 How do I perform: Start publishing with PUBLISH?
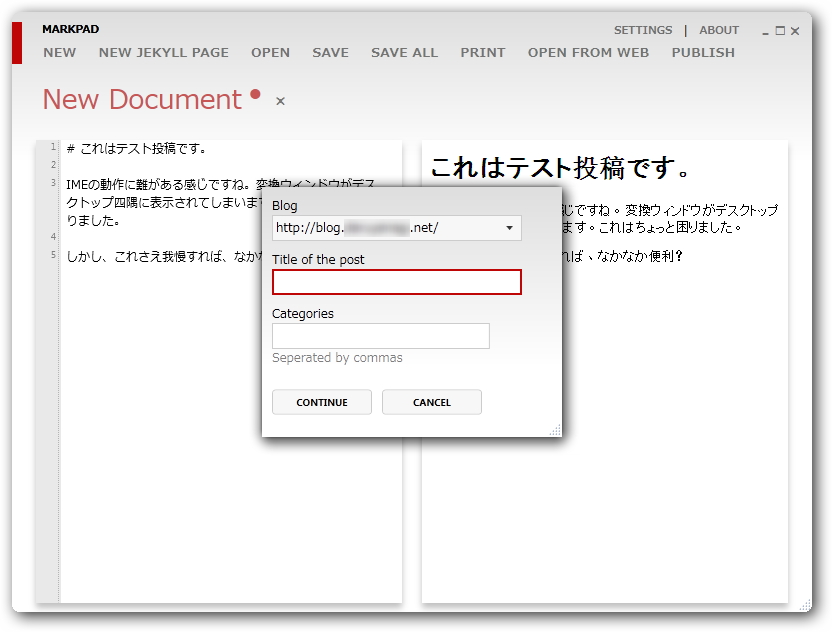(x=703, y=52)
